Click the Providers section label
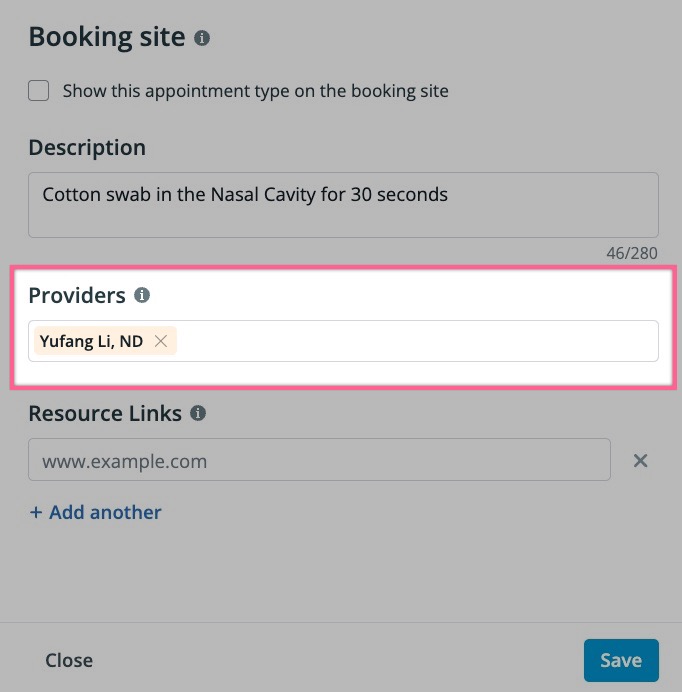The width and height of the screenshot is (682, 692). (x=77, y=296)
